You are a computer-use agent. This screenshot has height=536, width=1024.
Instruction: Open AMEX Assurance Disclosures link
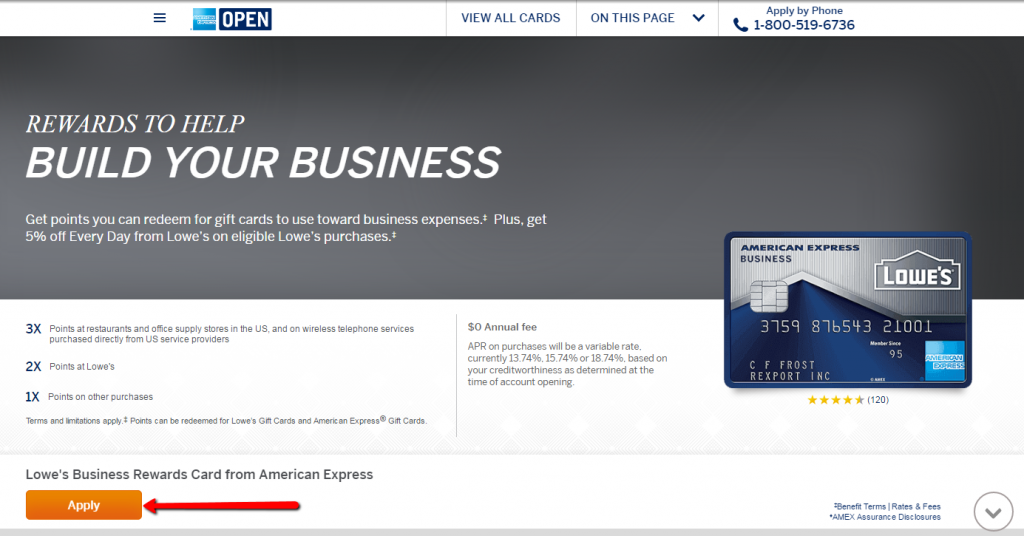click(x=885, y=516)
